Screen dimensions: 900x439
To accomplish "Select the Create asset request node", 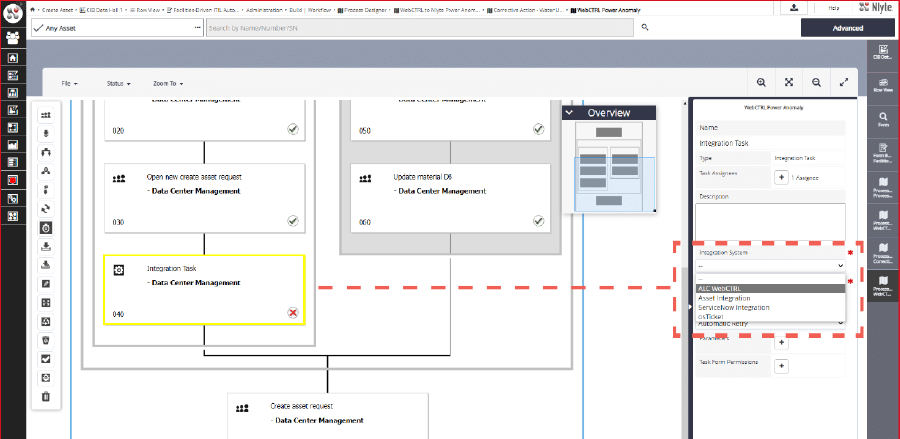I will click(328, 416).
